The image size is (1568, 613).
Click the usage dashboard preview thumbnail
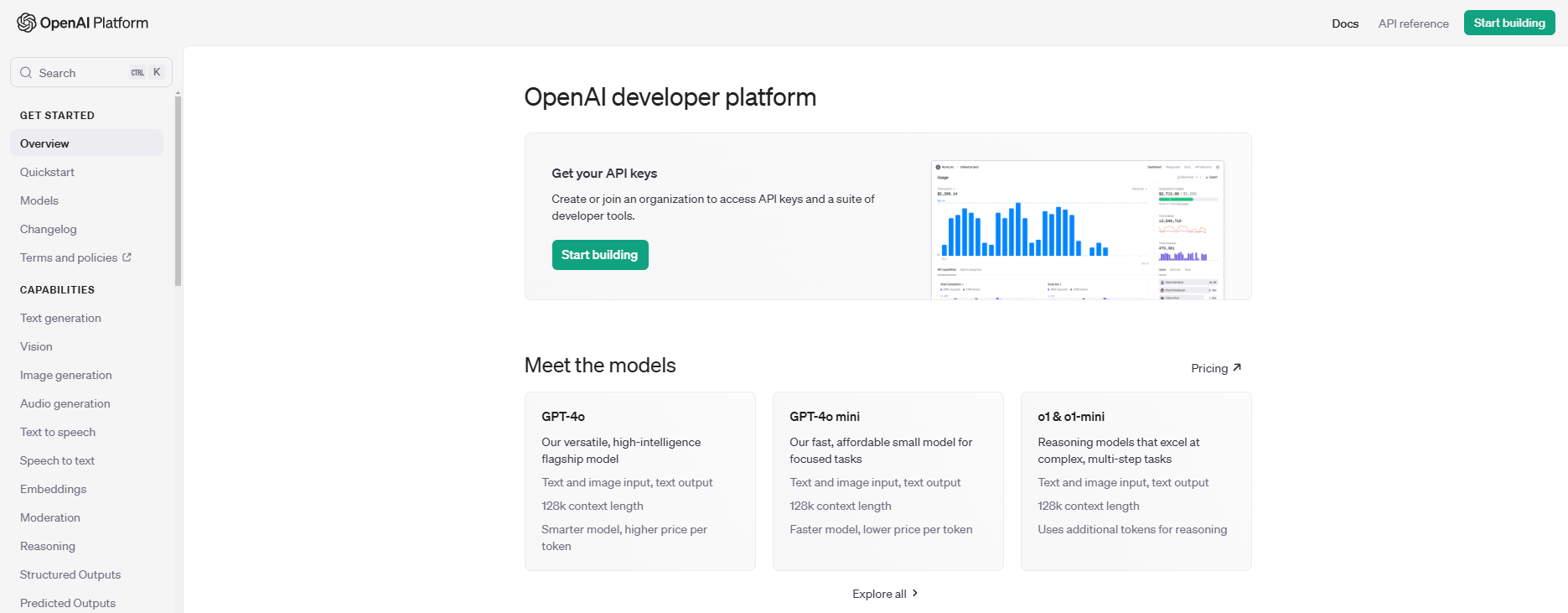[1078, 230]
